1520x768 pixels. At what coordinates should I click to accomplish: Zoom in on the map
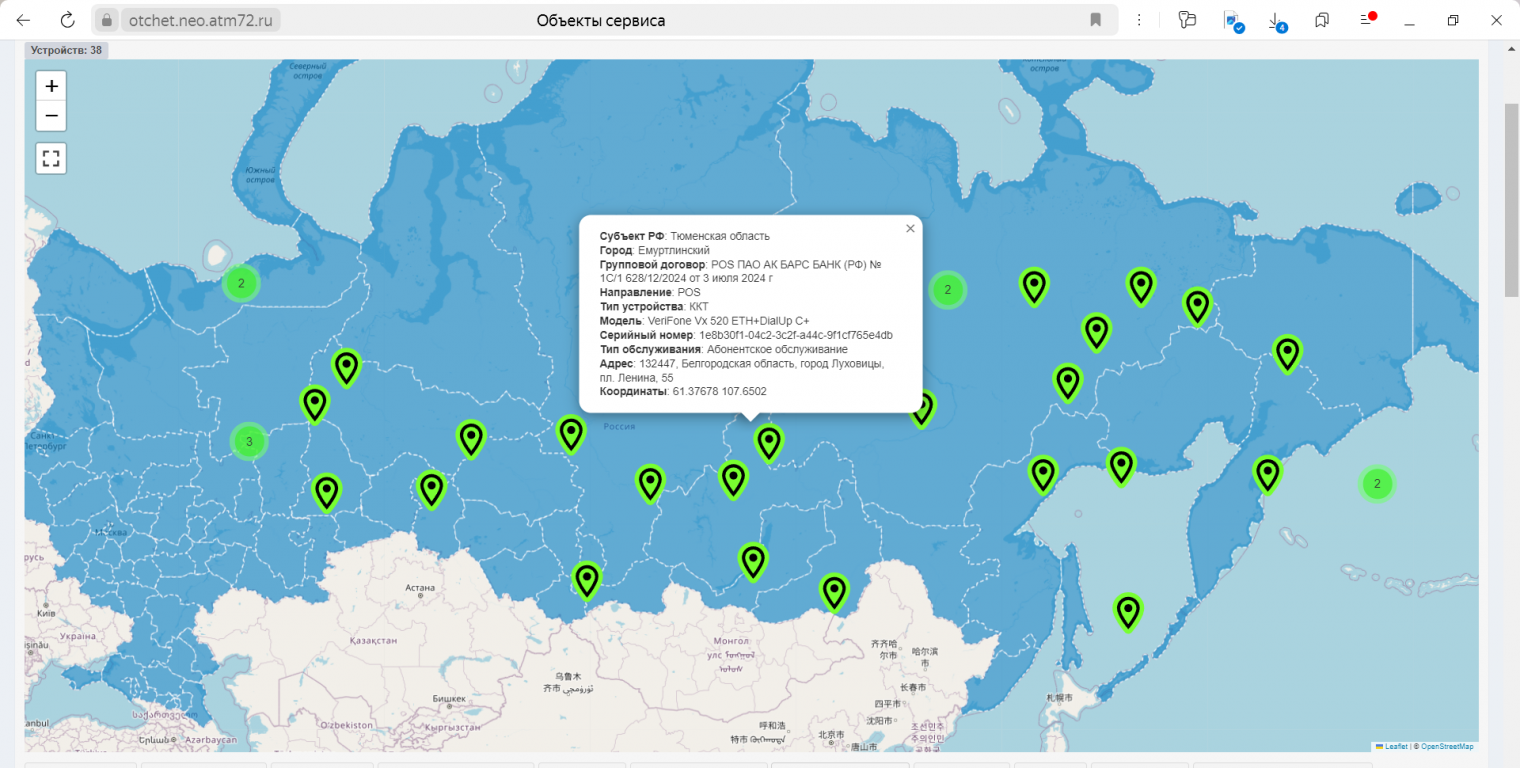pyautogui.click(x=51, y=86)
